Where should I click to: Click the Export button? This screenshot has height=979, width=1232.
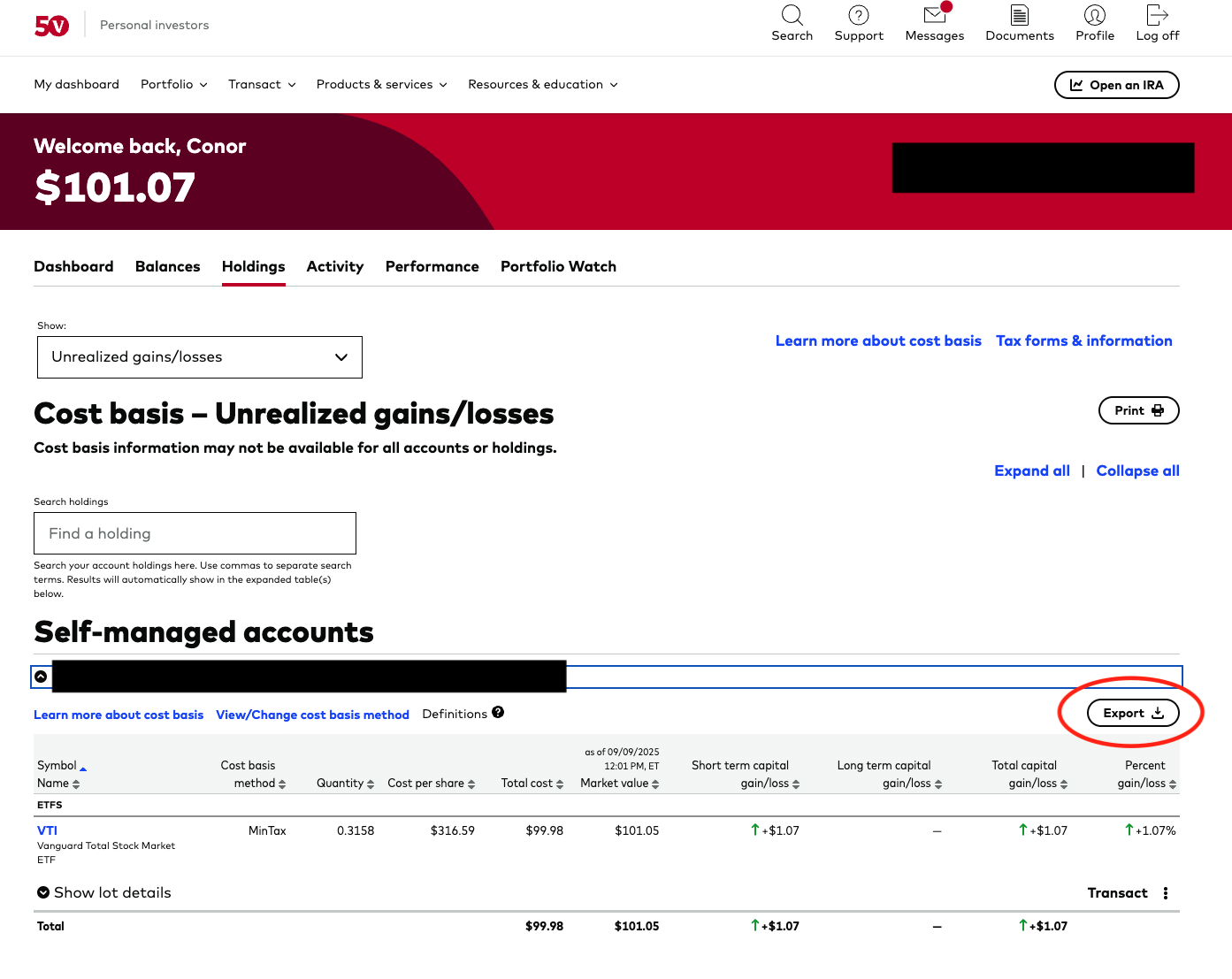pyautogui.click(x=1133, y=713)
